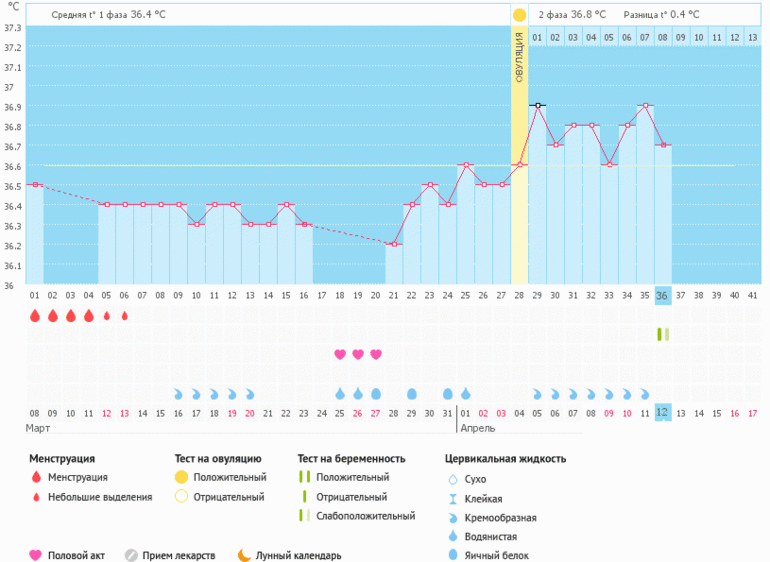
Task: Click the empty "Отрицательный" ovulation test circle
Action: pos(181,496)
